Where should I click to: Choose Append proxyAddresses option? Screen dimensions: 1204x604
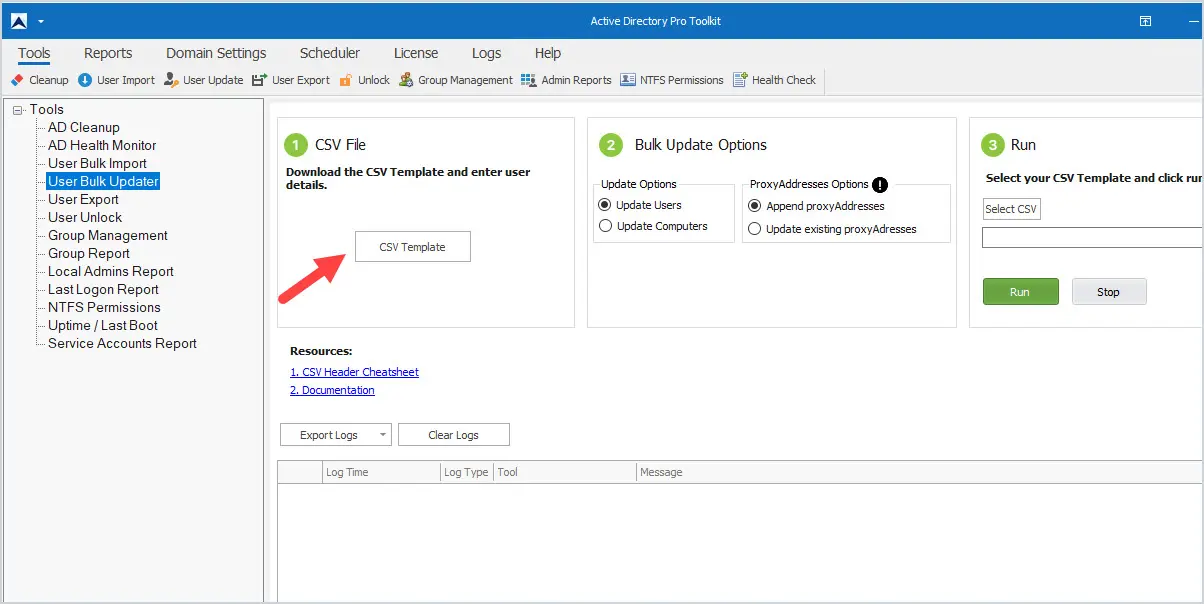[x=755, y=206]
